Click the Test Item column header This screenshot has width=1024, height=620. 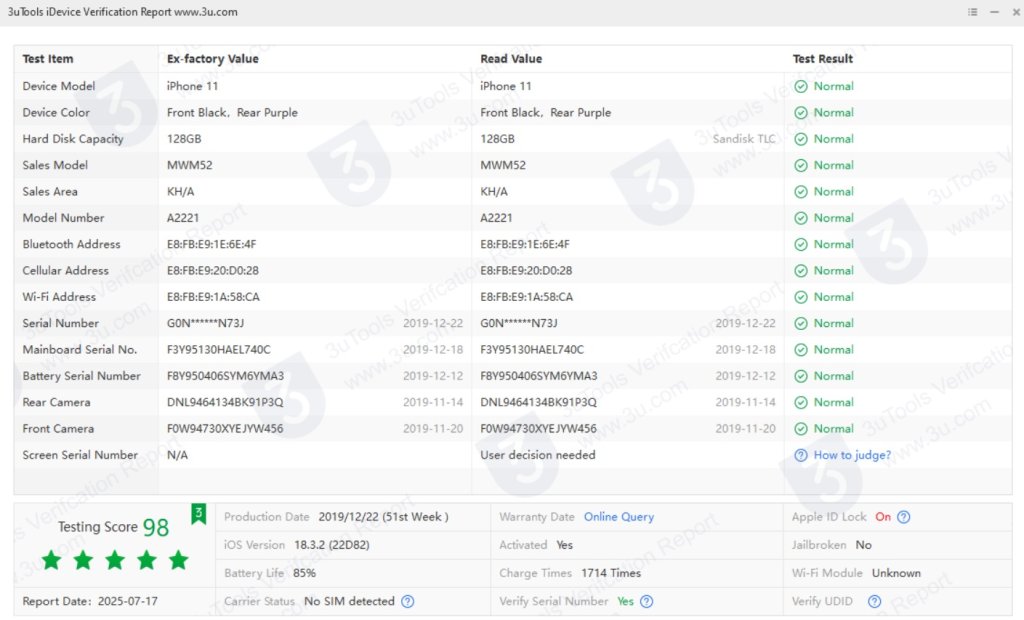point(48,59)
